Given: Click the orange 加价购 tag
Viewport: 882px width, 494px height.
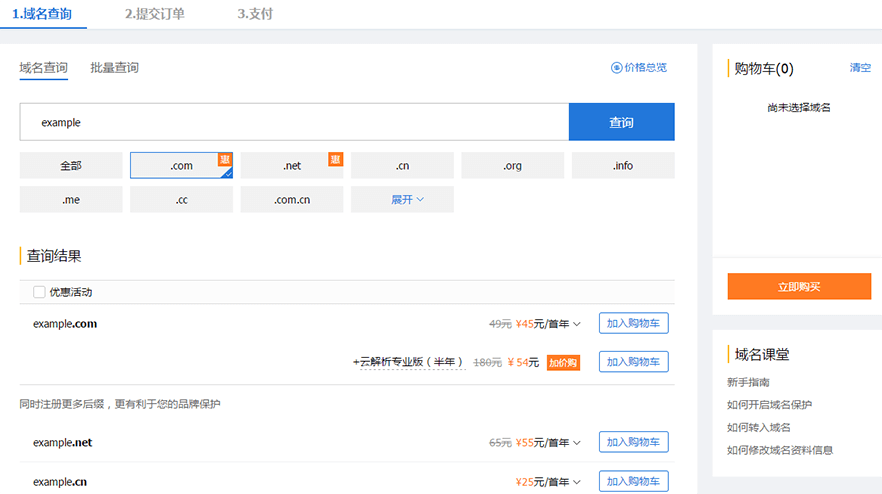Looking at the screenshot, I should click(x=563, y=363).
